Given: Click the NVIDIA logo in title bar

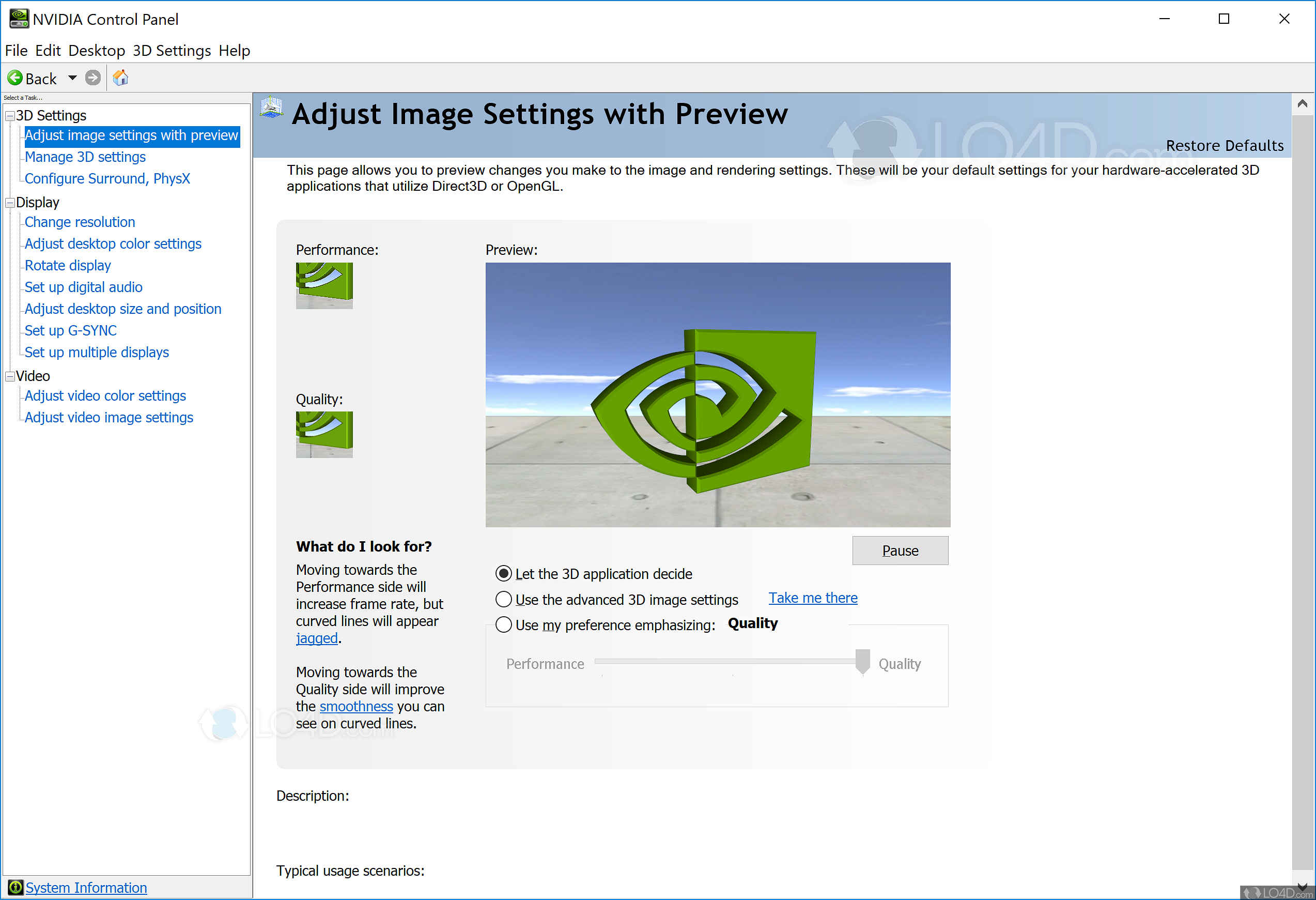Looking at the screenshot, I should tap(19, 19).
